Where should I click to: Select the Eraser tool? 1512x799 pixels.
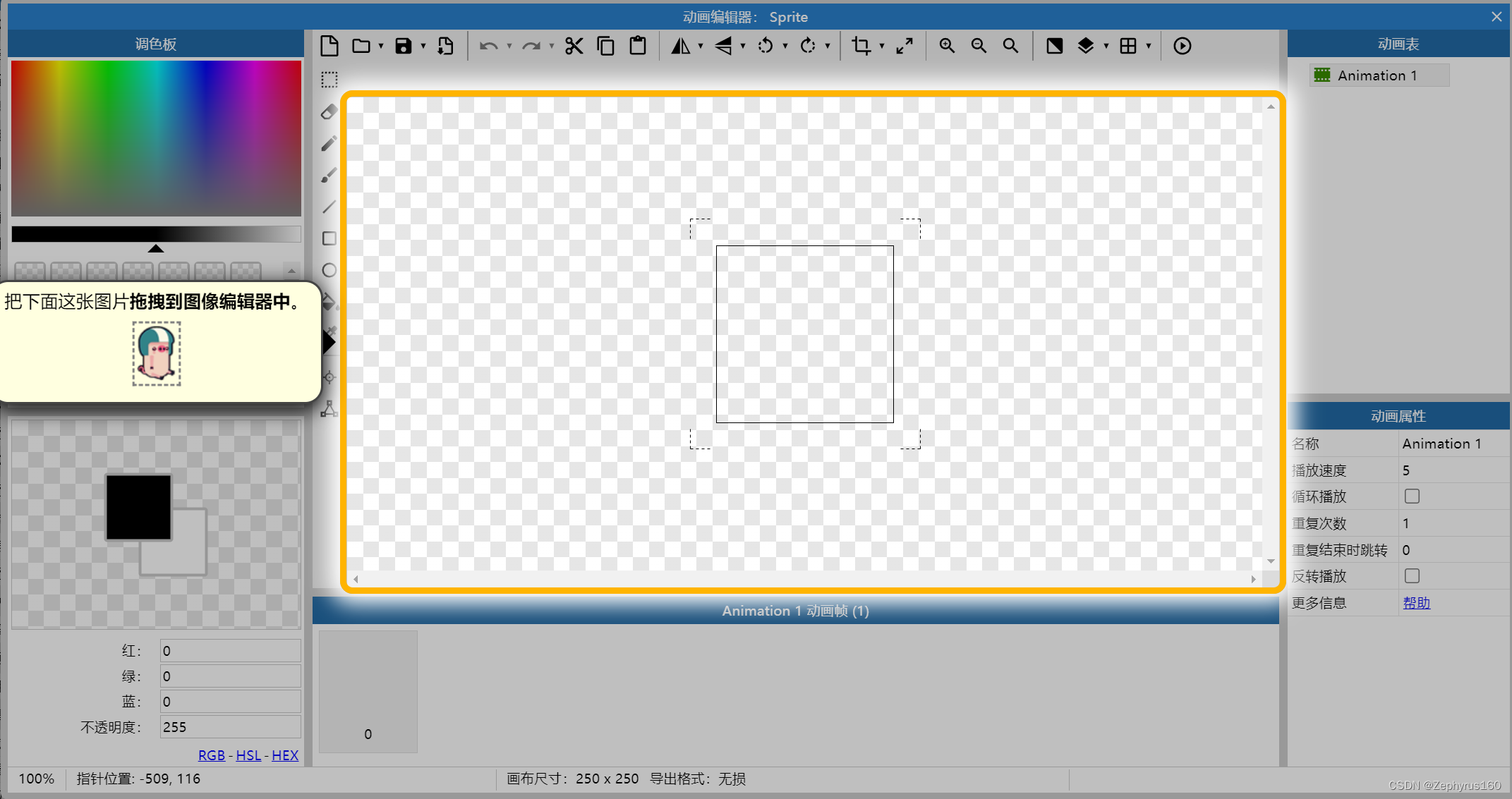pos(329,111)
